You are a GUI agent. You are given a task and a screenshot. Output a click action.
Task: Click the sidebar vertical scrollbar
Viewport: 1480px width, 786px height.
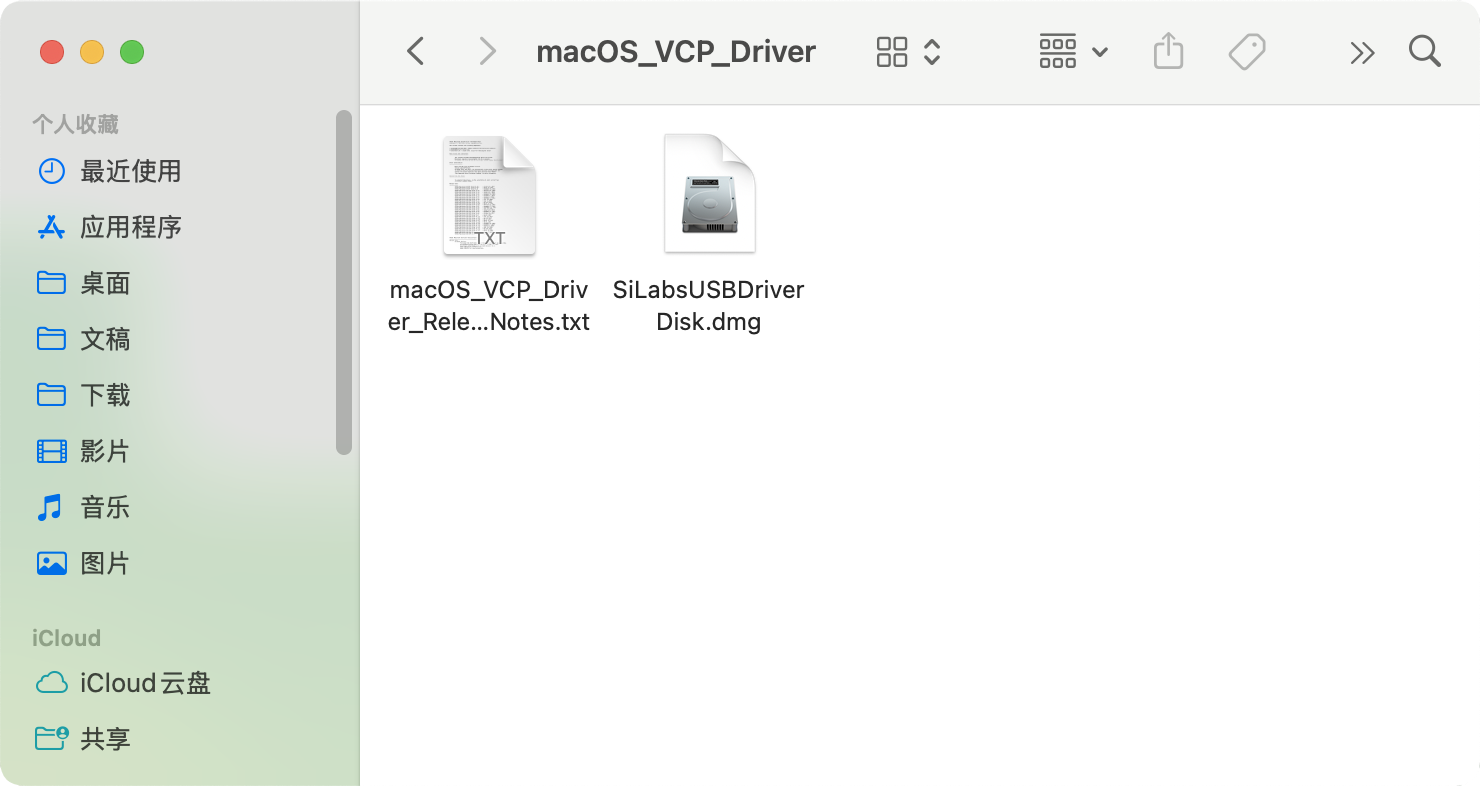coord(344,282)
